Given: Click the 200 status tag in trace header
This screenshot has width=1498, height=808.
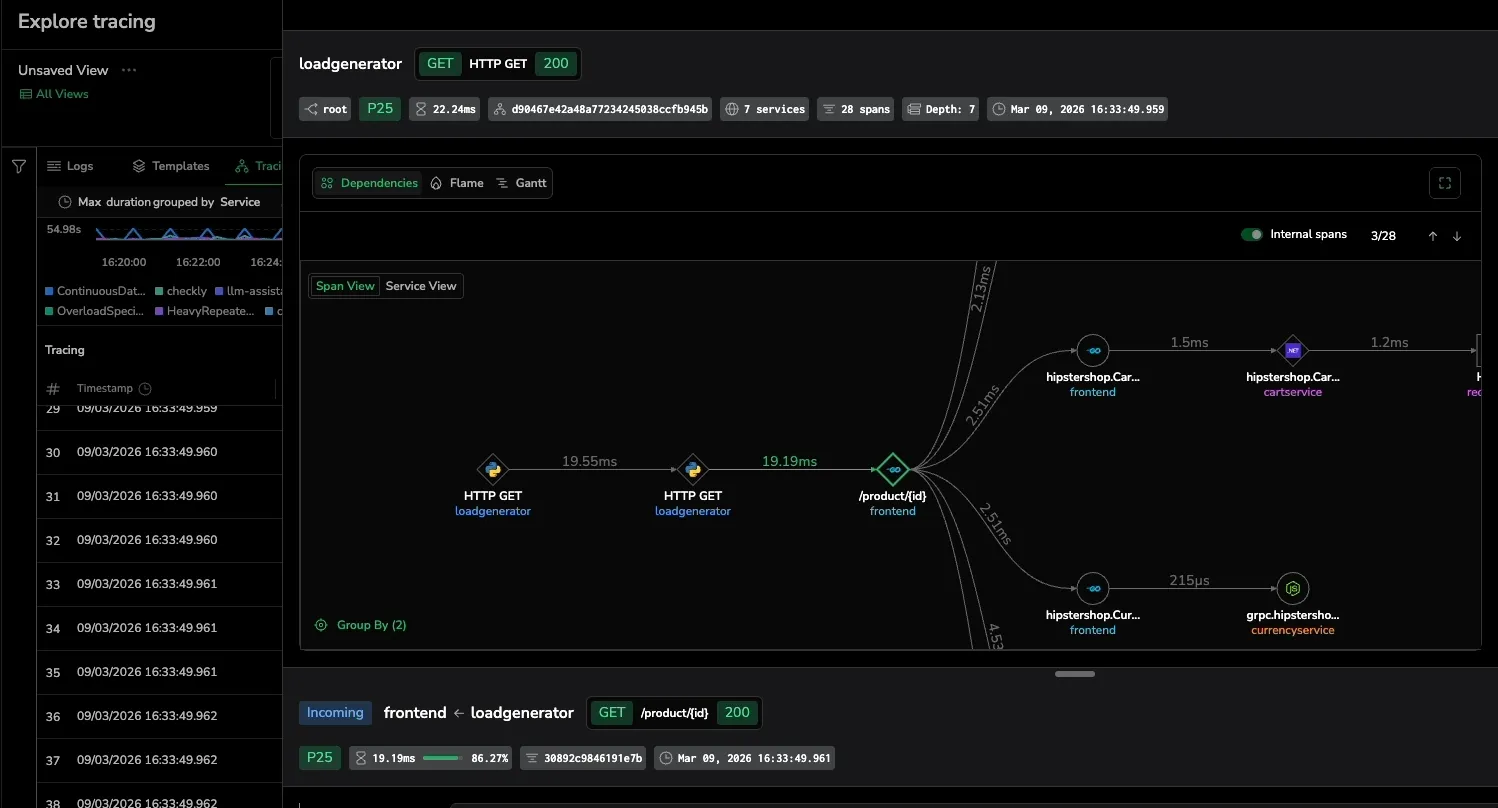Looking at the screenshot, I should coord(556,64).
